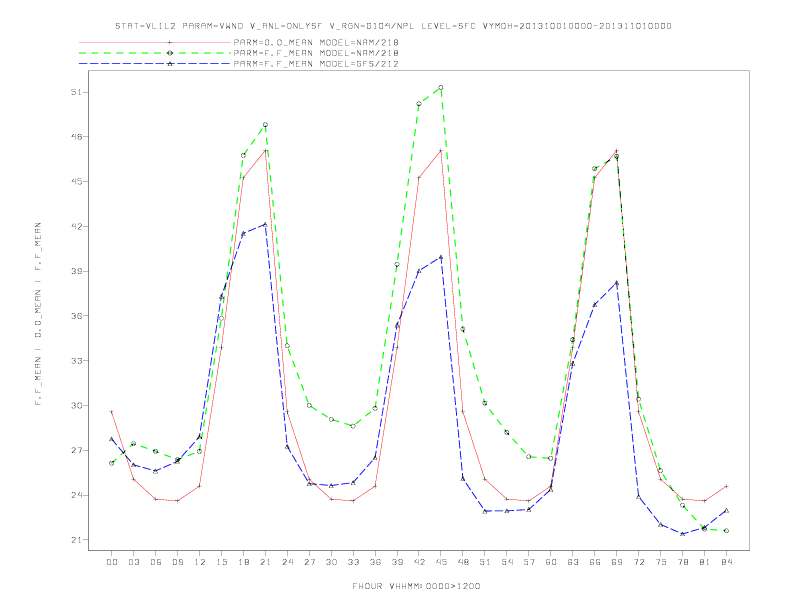The height and width of the screenshot is (612, 792).
Task: Click blue triangle data point at hour 45 peak
Action: point(441,257)
